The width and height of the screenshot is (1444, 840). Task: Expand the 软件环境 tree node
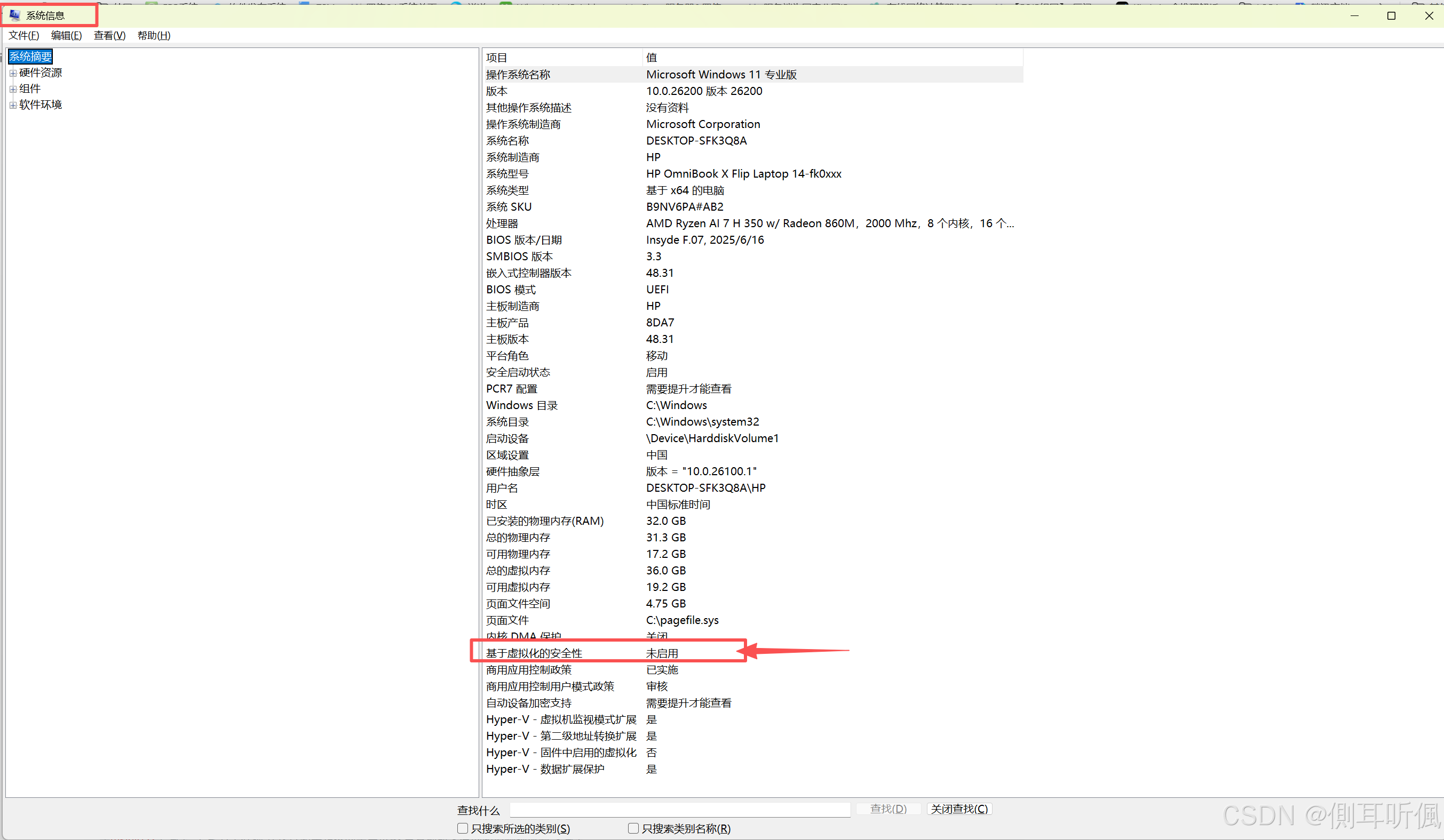[x=13, y=106]
